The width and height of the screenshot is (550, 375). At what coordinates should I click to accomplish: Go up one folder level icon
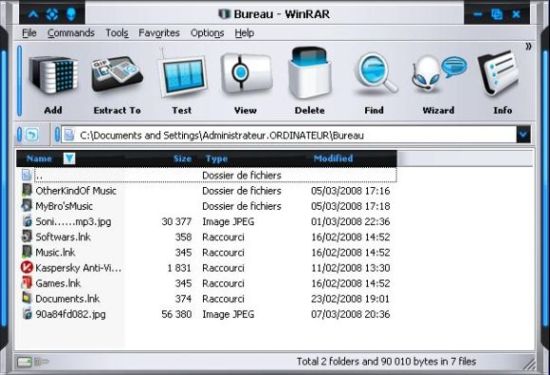(32, 135)
